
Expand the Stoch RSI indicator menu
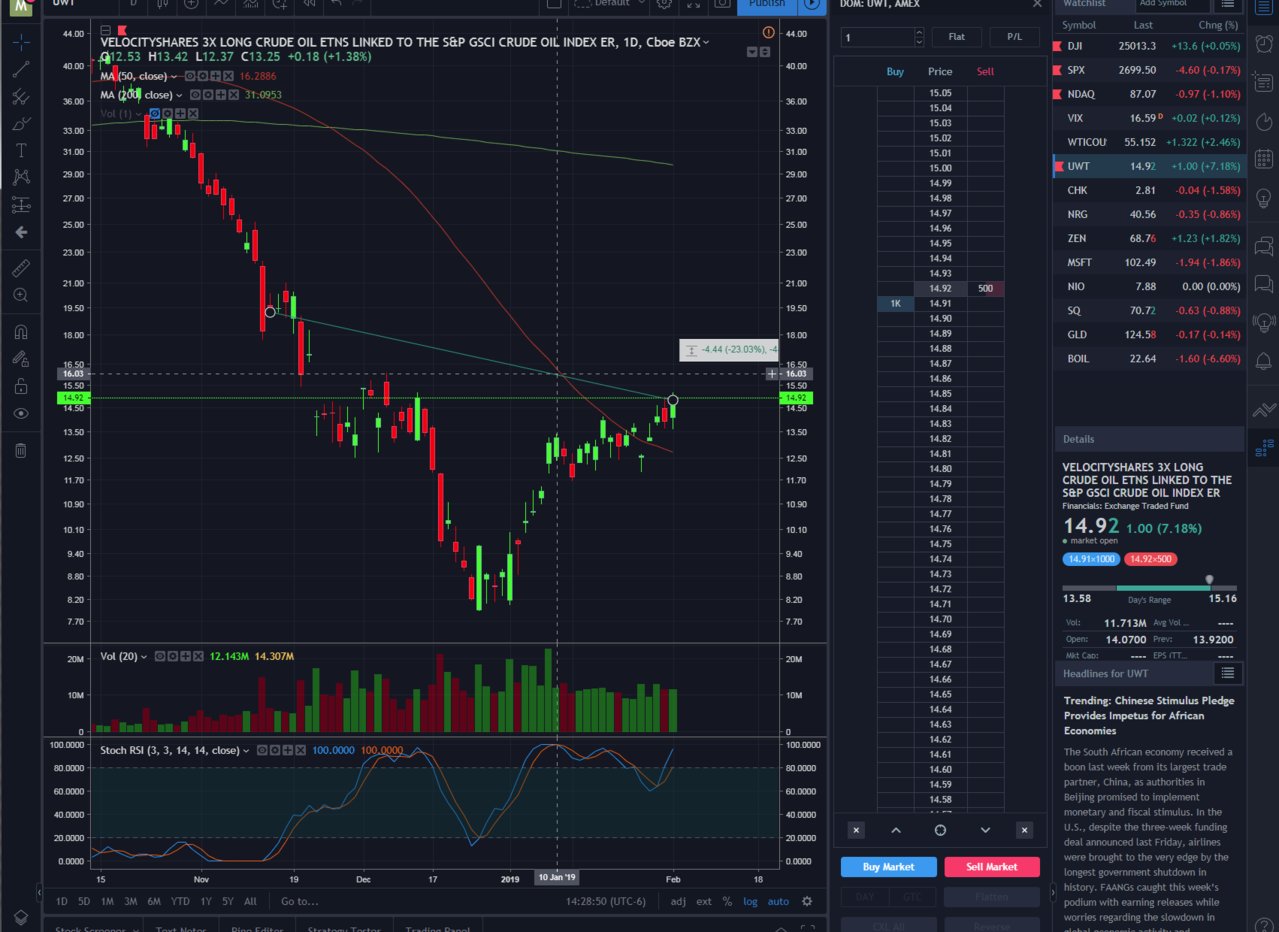click(246, 750)
